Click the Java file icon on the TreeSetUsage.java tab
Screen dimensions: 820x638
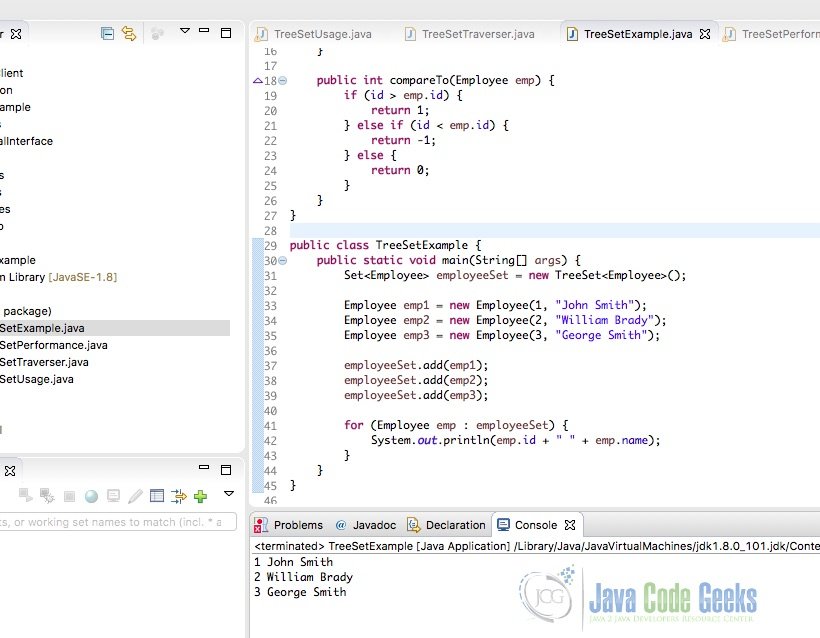(264, 33)
